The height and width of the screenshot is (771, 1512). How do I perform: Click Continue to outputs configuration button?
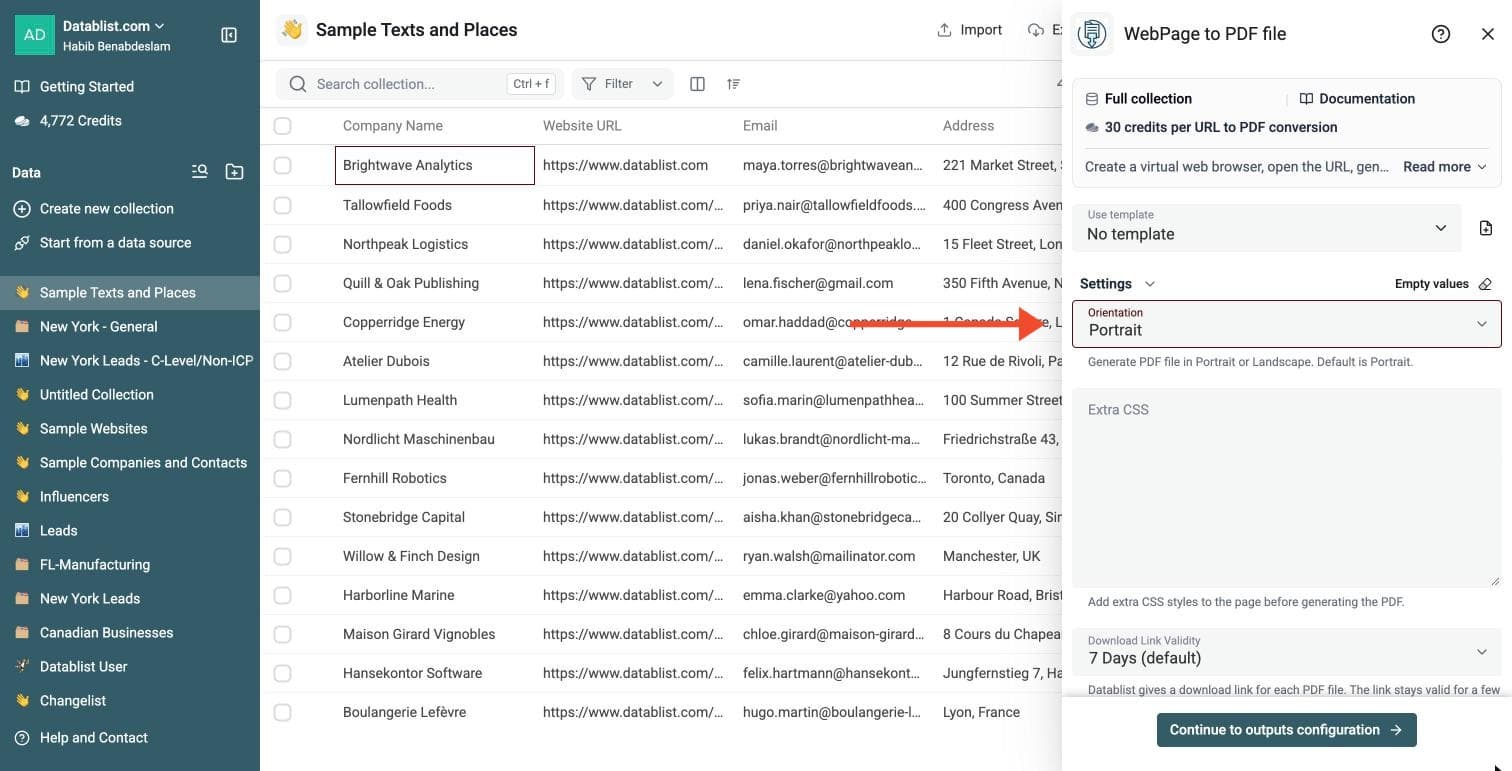1286,730
